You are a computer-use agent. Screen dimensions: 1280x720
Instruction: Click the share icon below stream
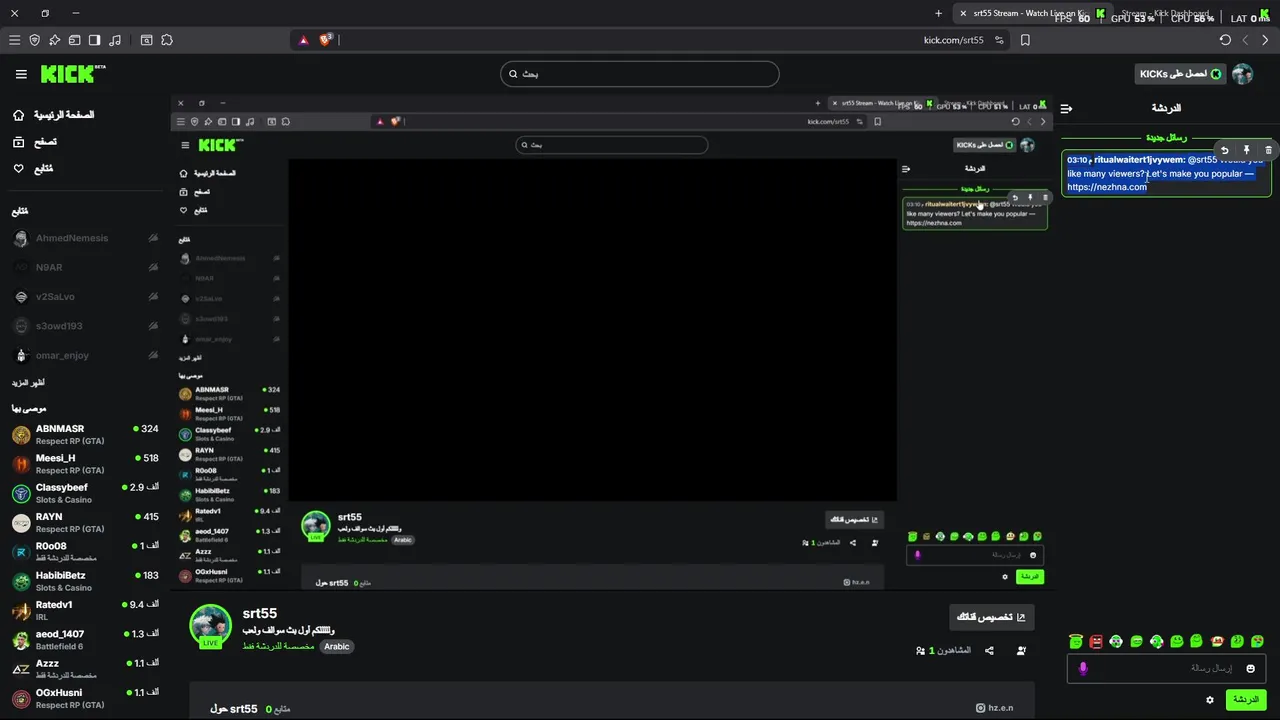point(989,650)
